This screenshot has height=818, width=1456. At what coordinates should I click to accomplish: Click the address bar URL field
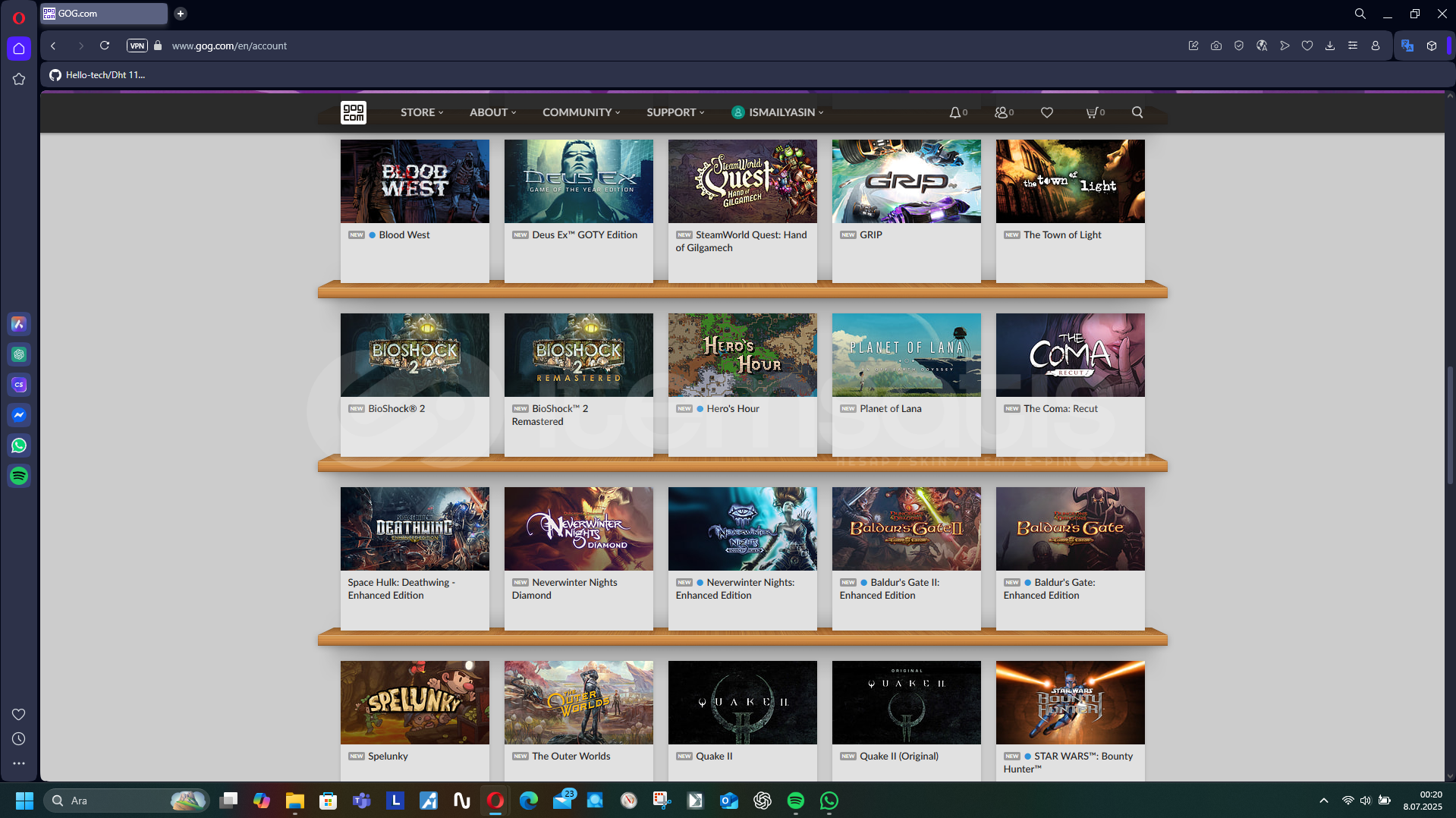(x=229, y=46)
